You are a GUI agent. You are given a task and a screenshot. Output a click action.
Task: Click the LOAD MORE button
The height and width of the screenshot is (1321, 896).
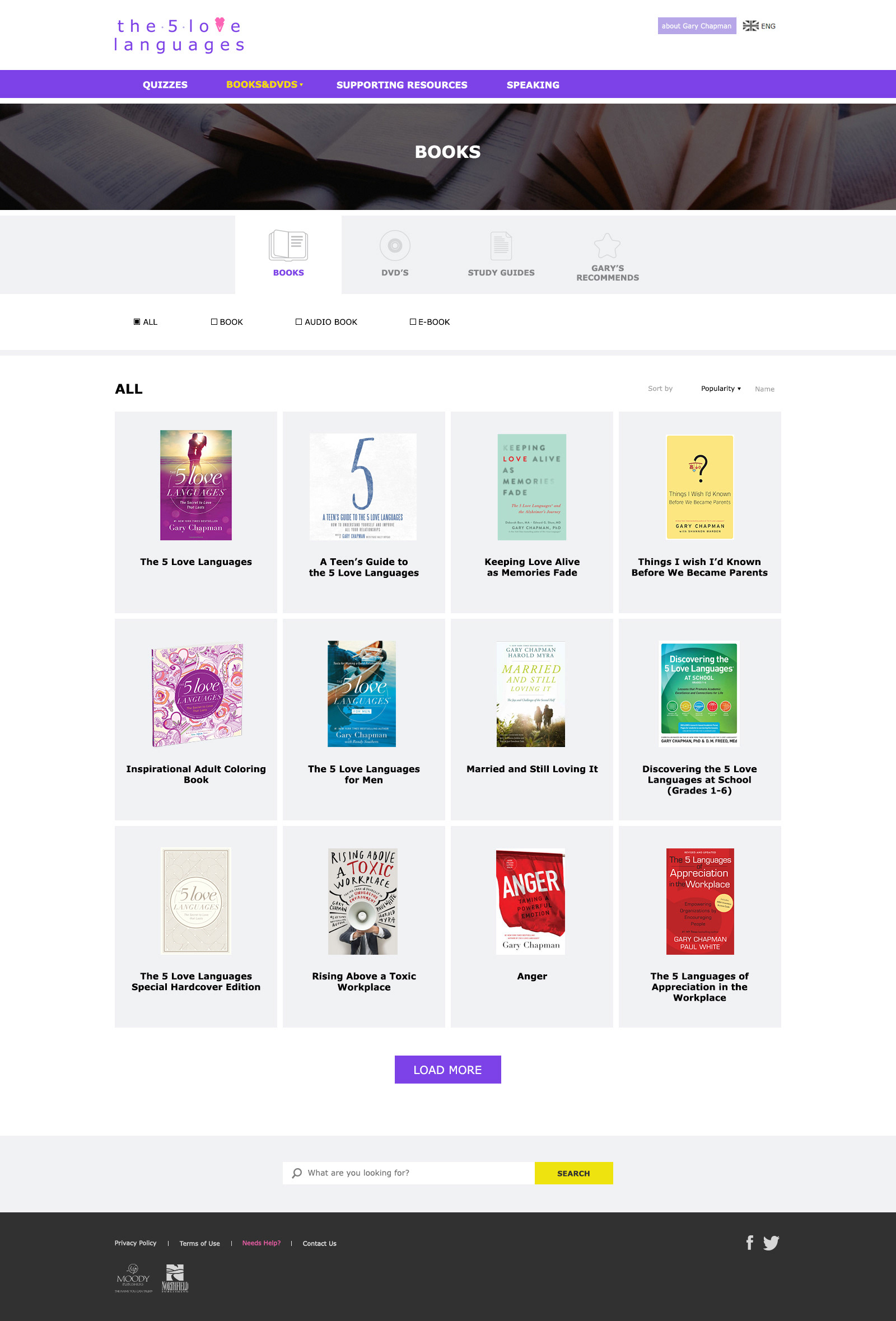pos(447,1069)
